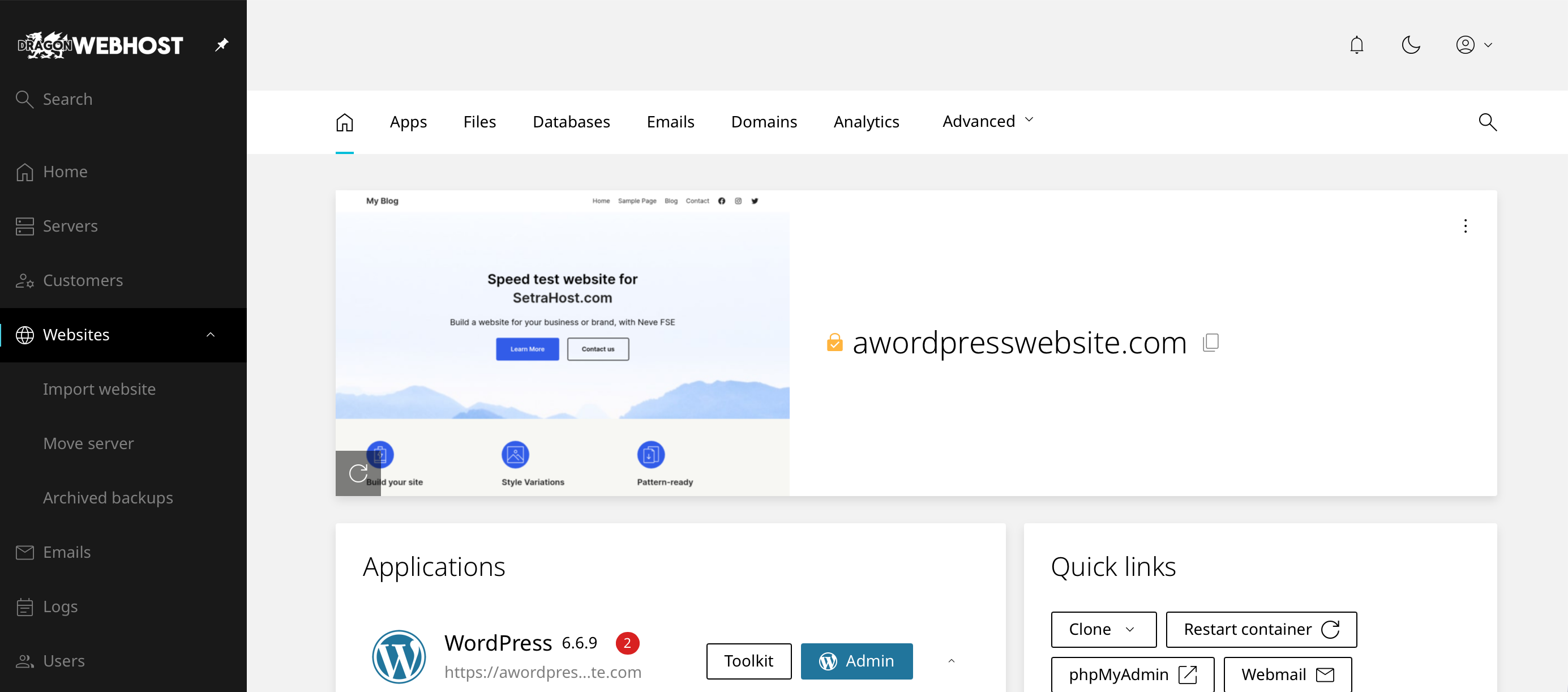The height and width of the screenshot is (692, 1568).
Task: Open the three-dot website options menu
Action: tap(1465, 226)
